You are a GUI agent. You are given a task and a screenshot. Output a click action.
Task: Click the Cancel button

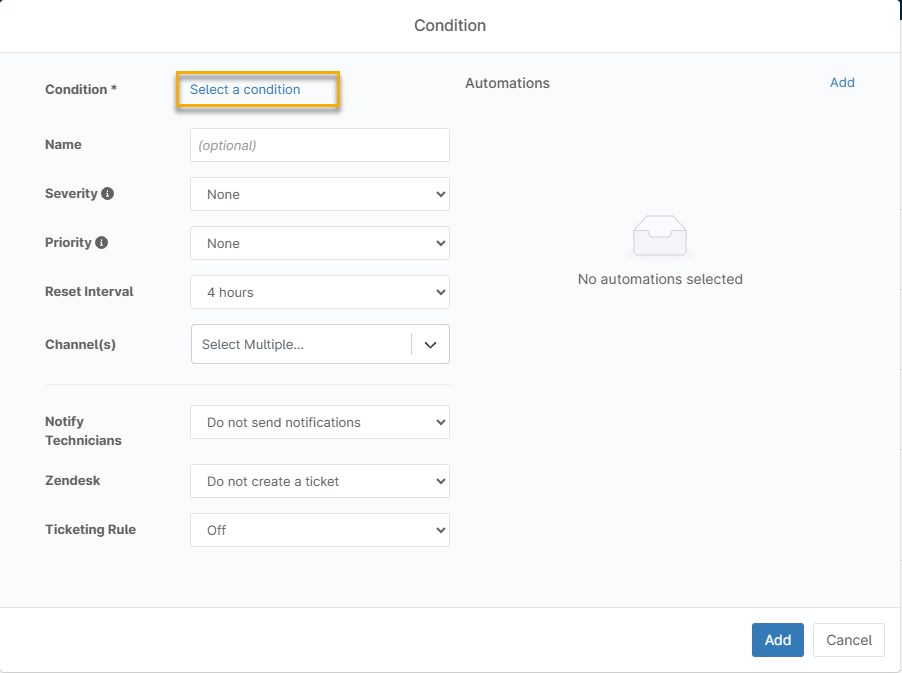(x=848, y=640)
